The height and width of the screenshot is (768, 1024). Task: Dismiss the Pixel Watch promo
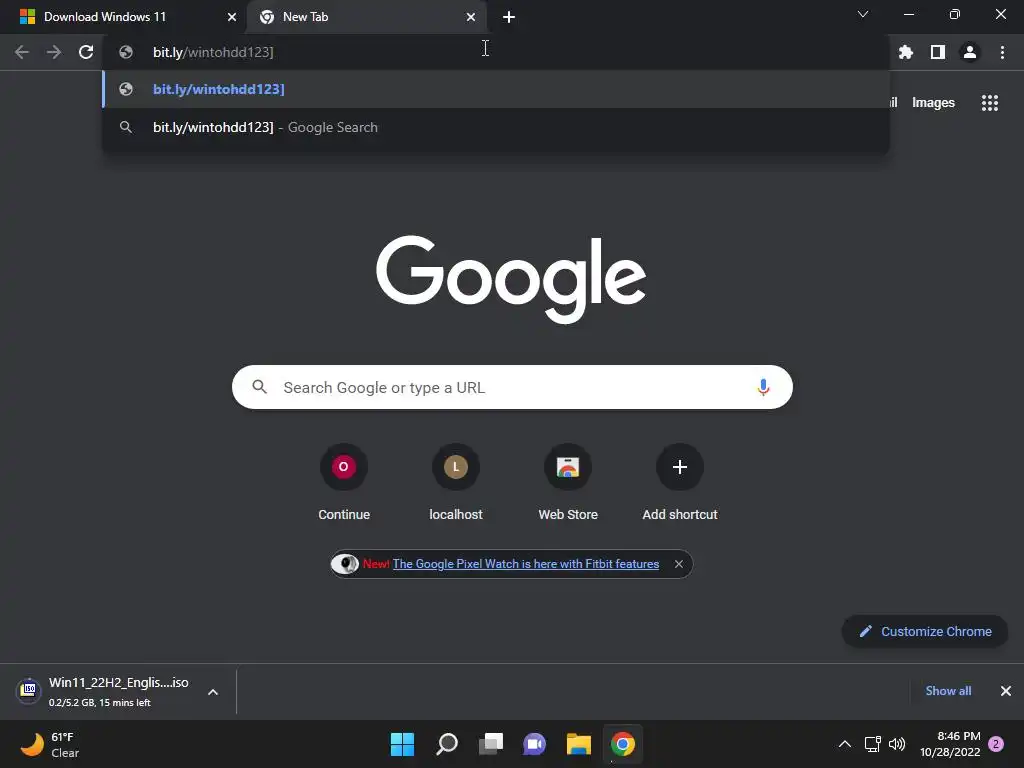coord(679,564)
